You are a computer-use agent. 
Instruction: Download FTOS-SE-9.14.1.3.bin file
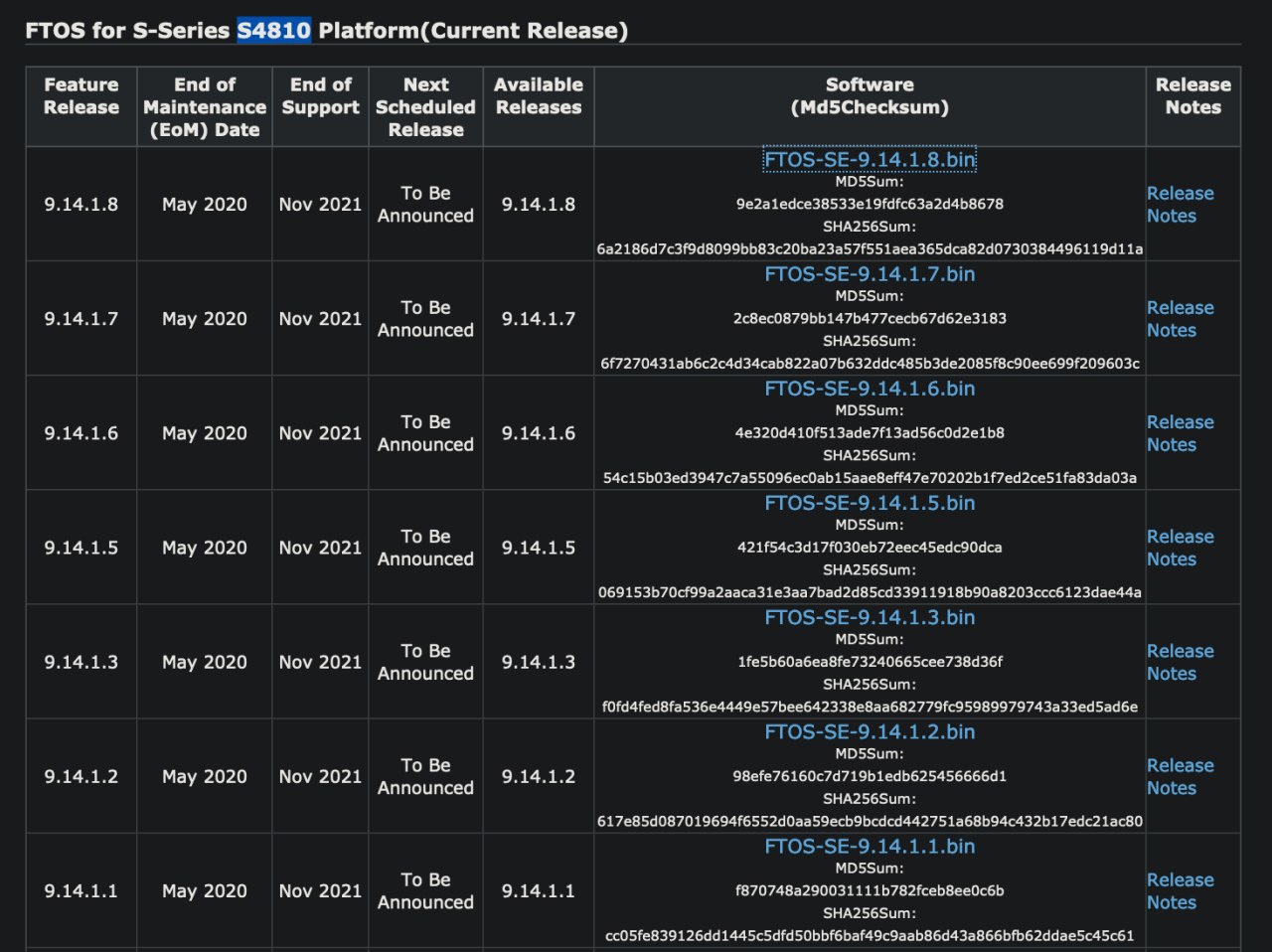coord(870,617)
